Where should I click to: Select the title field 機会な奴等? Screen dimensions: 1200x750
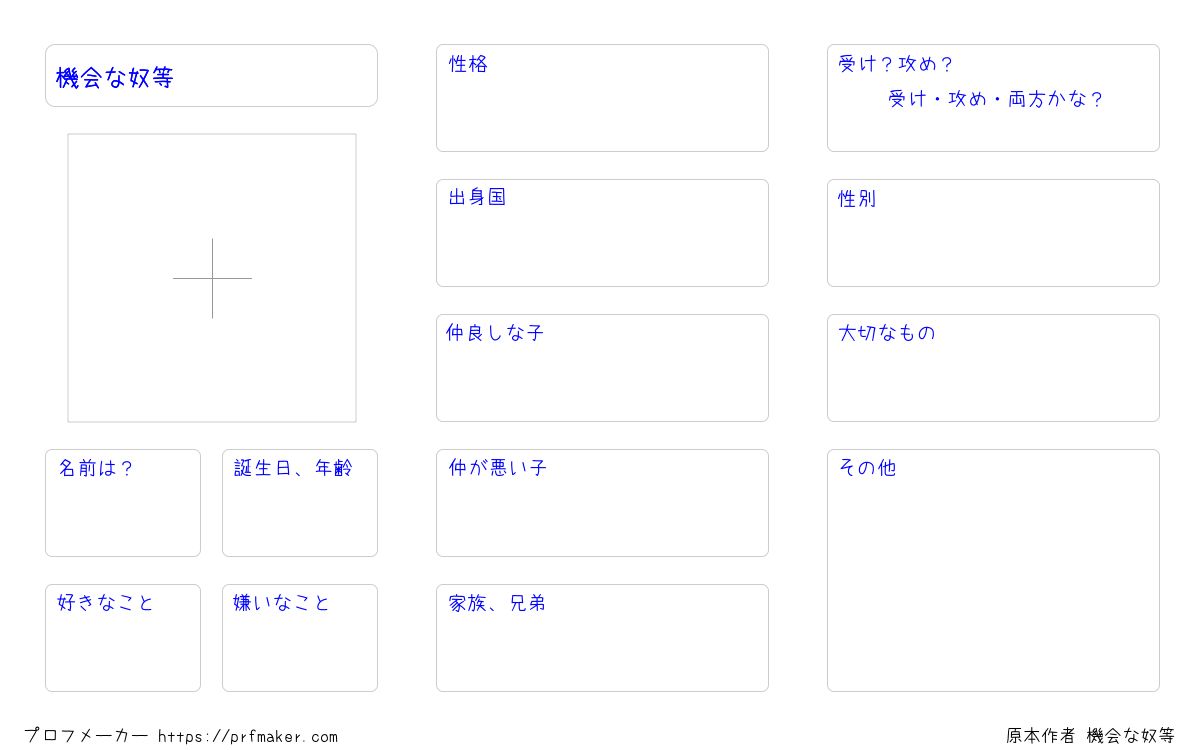(211, 76)
